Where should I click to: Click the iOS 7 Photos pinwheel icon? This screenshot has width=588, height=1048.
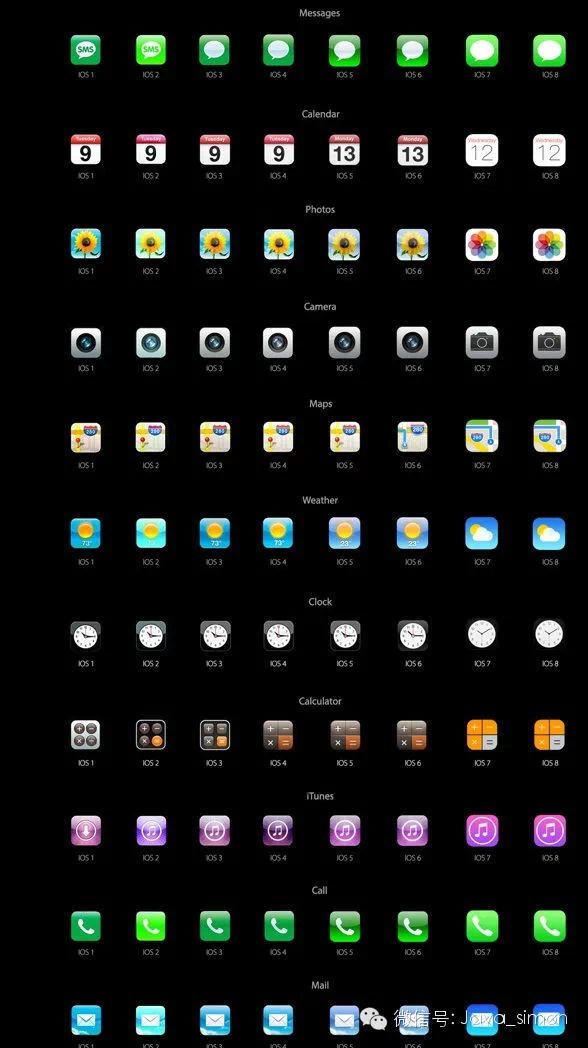tap(482, 245)
